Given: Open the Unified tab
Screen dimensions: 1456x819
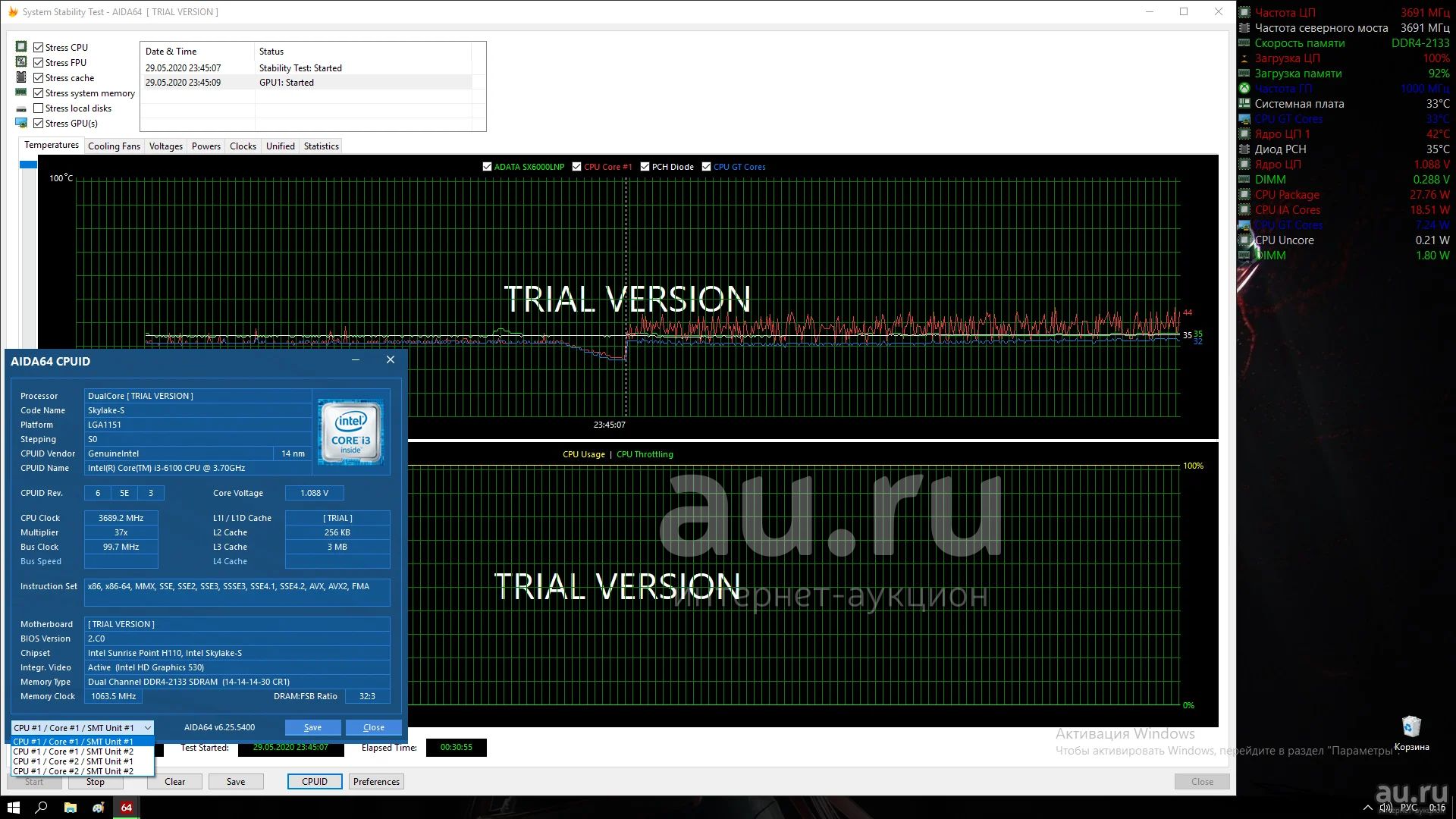Looking at the screenshot, I should tap(280, 146).
